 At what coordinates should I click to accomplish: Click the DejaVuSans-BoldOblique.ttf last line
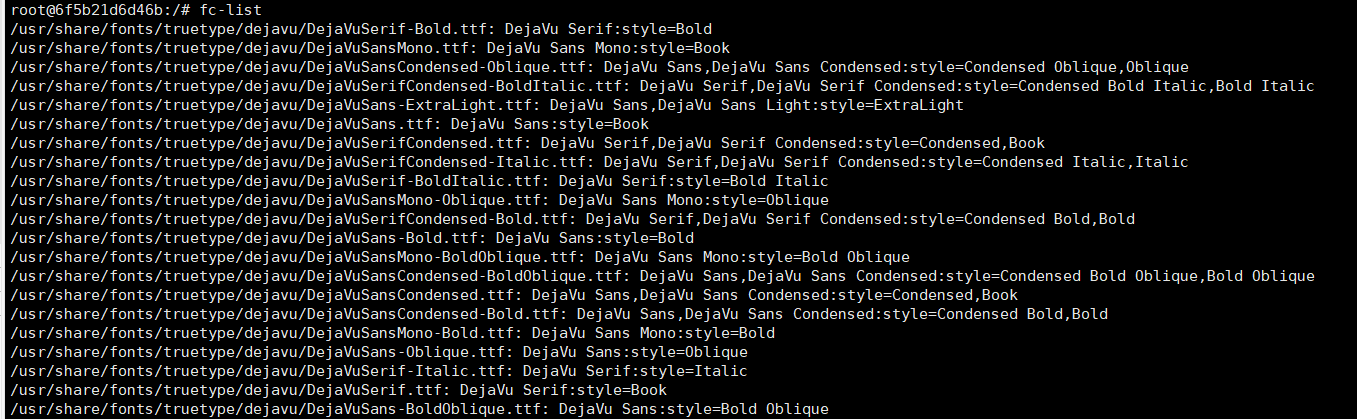pyautogui.click(x=419, y=409)
